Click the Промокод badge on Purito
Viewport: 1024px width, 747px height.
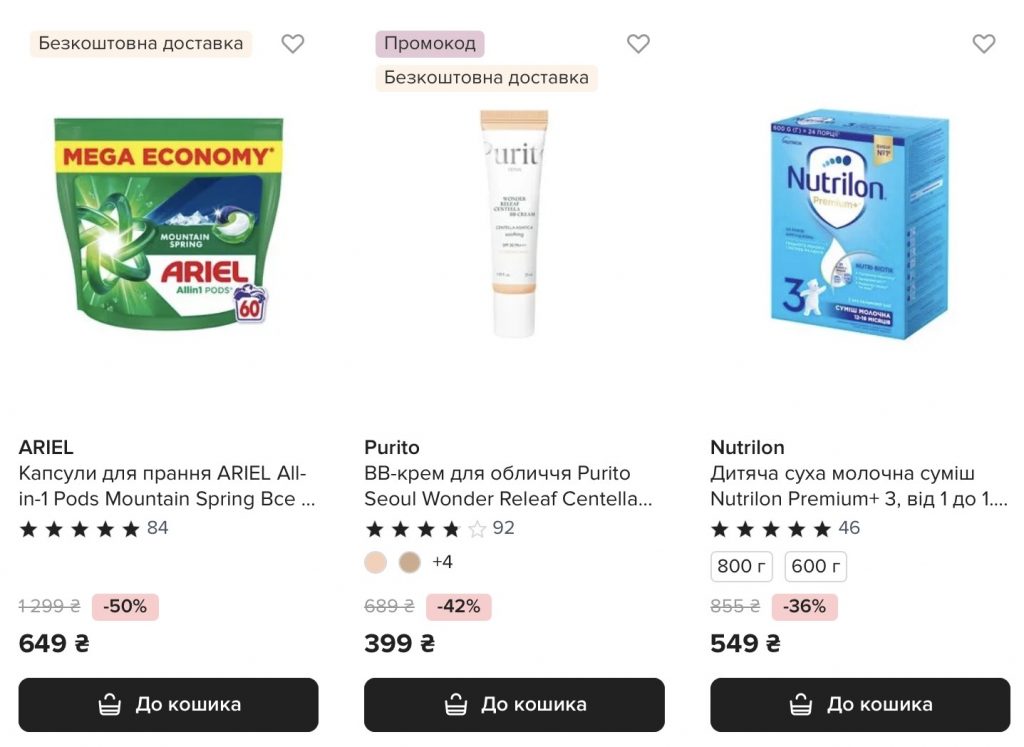pyautogui.click(x=430, y=44)
